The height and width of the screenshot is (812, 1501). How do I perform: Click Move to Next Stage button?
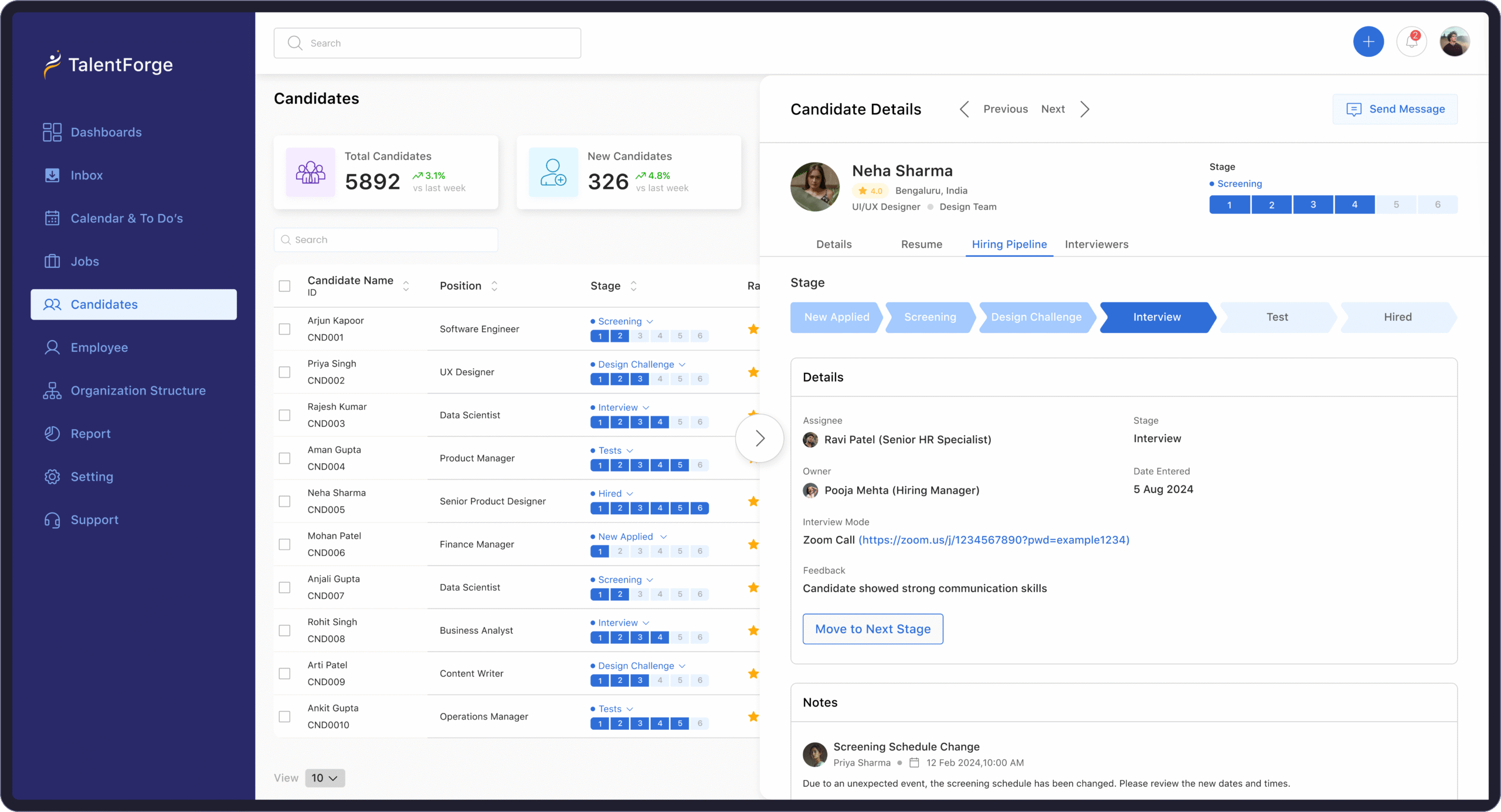click(872, 628)
